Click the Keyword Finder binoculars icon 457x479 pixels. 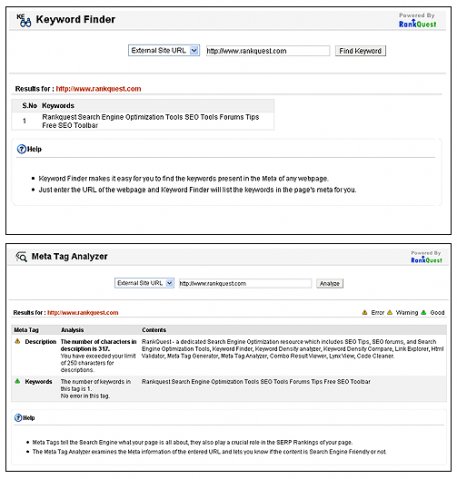(24, 20)
